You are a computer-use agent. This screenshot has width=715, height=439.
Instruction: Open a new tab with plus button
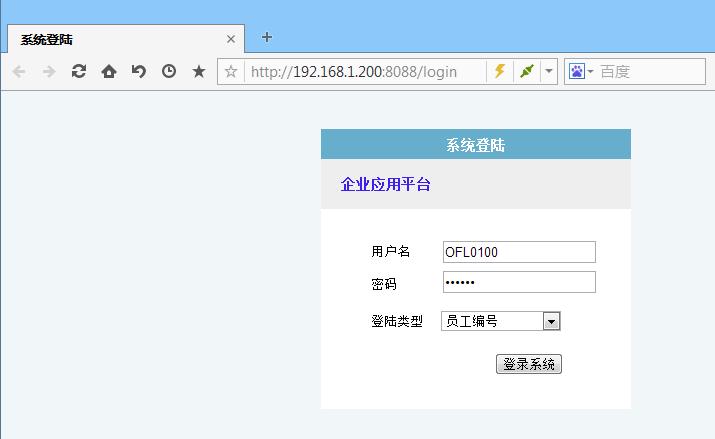click(x=267, y=38)
